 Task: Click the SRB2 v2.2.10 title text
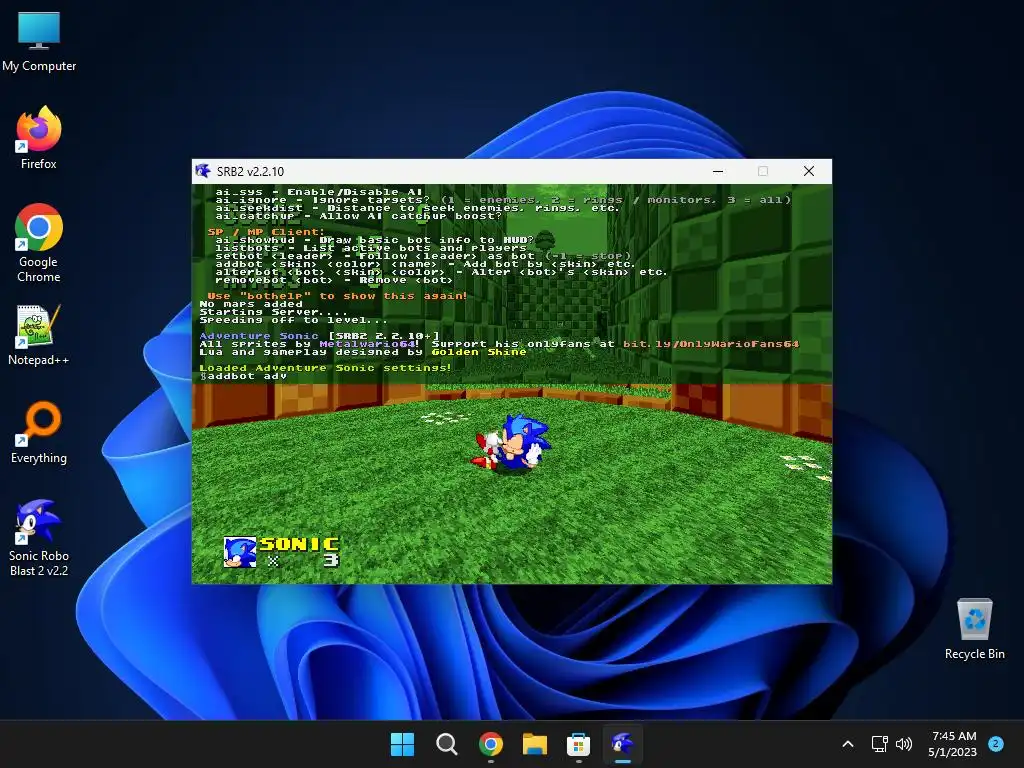pyautogui.click(x=250, y=172)
